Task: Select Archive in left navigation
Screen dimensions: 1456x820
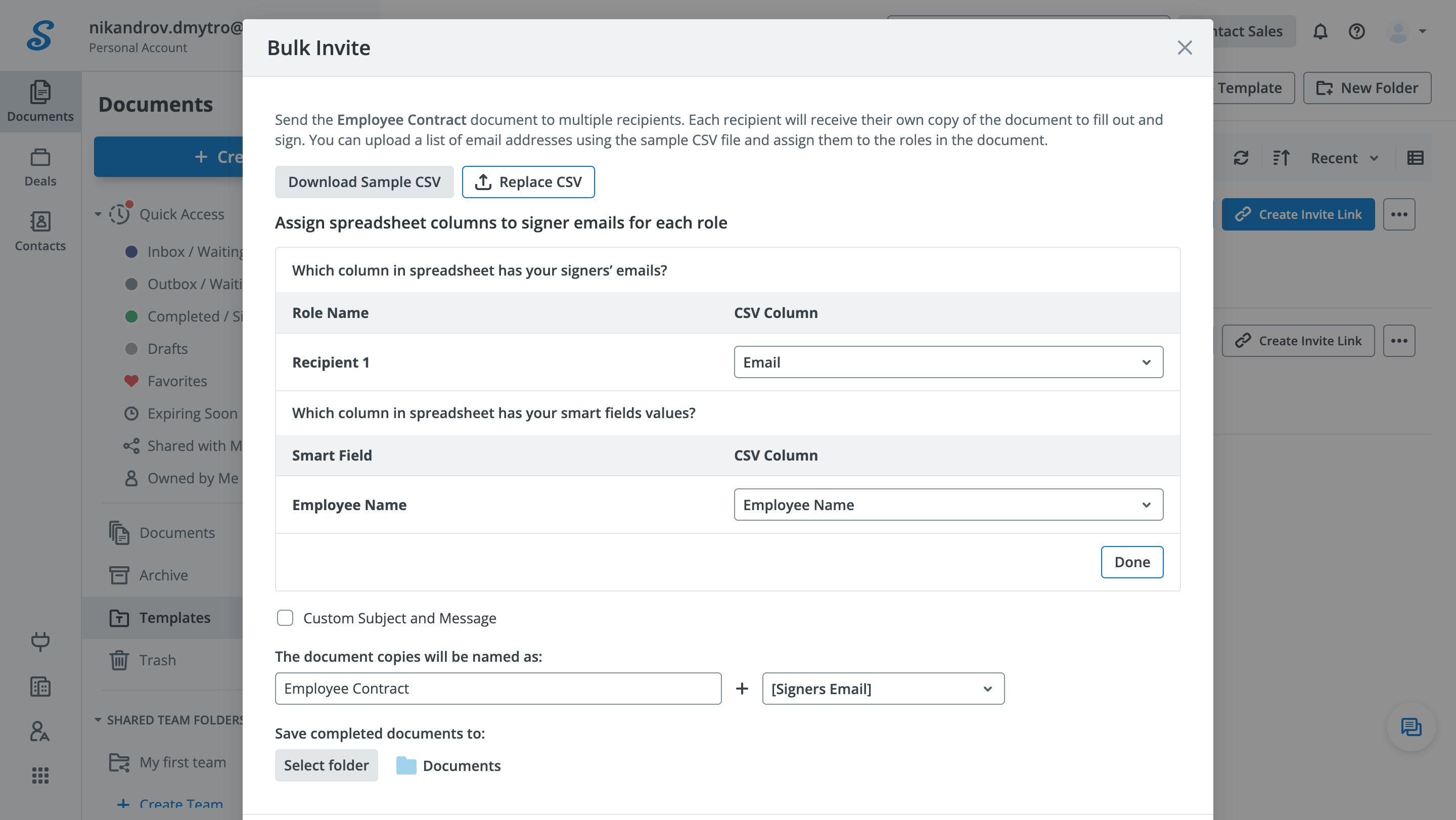Action: pyautogui.click(x=163, y=575)
